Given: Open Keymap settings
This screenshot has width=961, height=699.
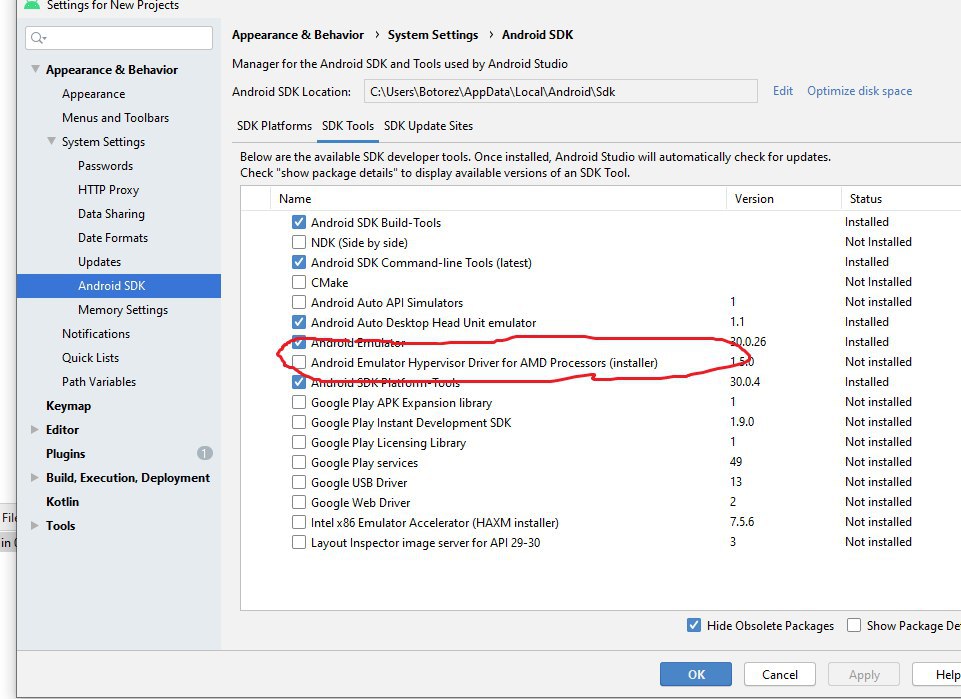Looking at the screenshot, I should click(x=68, y=406).
